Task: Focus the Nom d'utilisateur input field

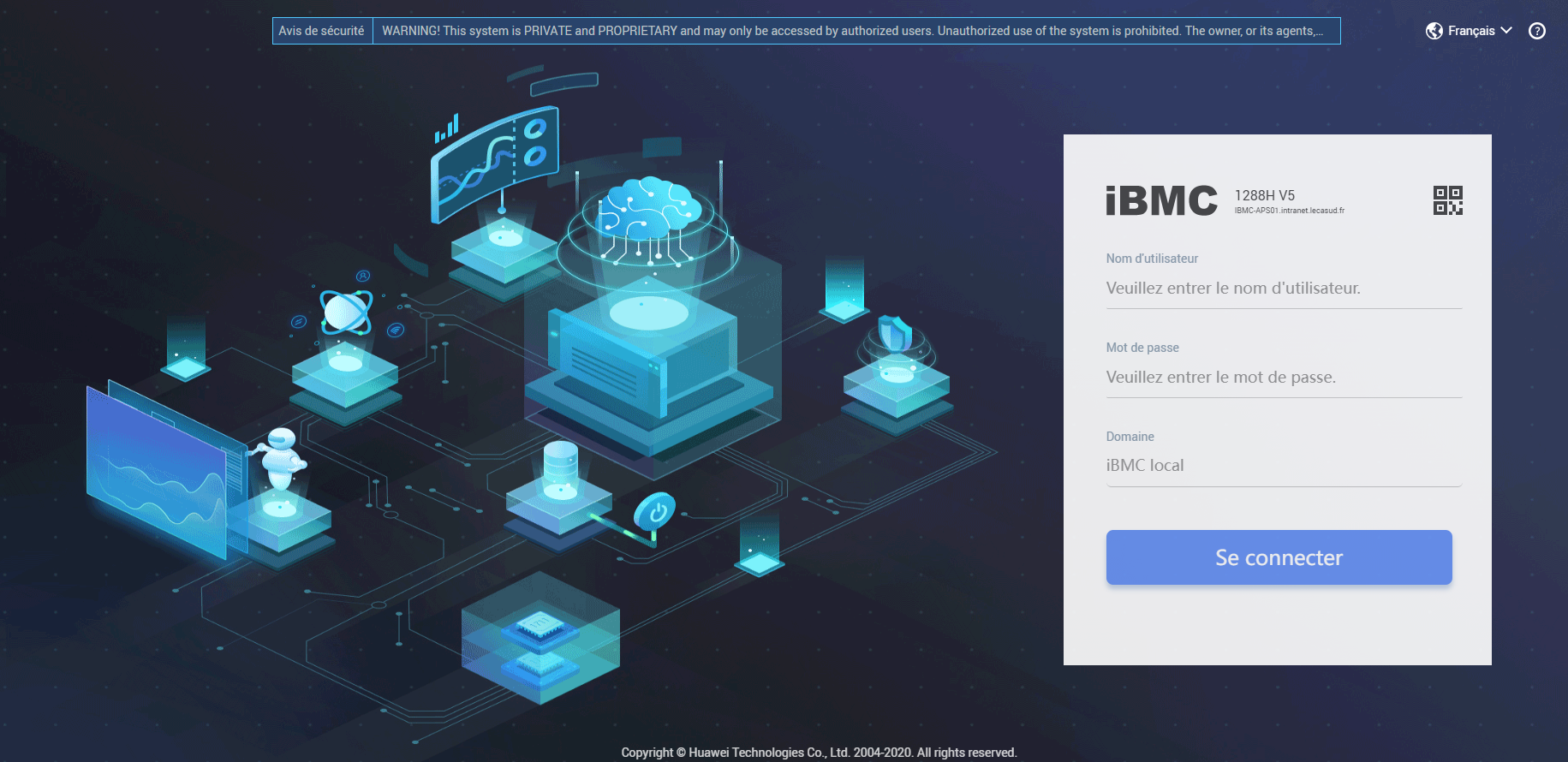Action: 1283,289
